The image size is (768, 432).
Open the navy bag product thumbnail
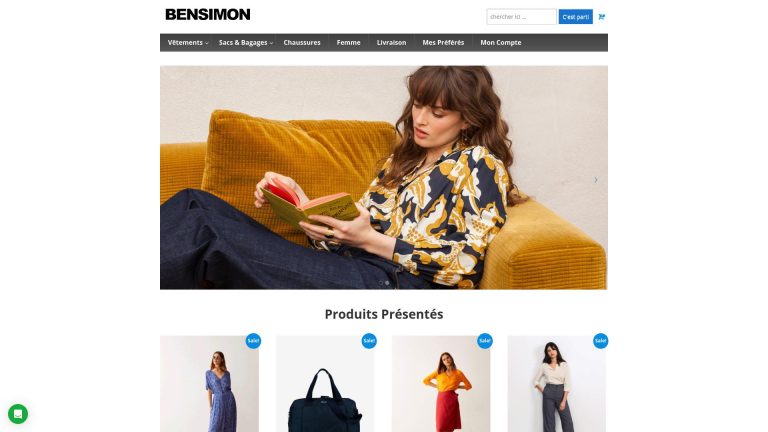click(x=325, y=384)
